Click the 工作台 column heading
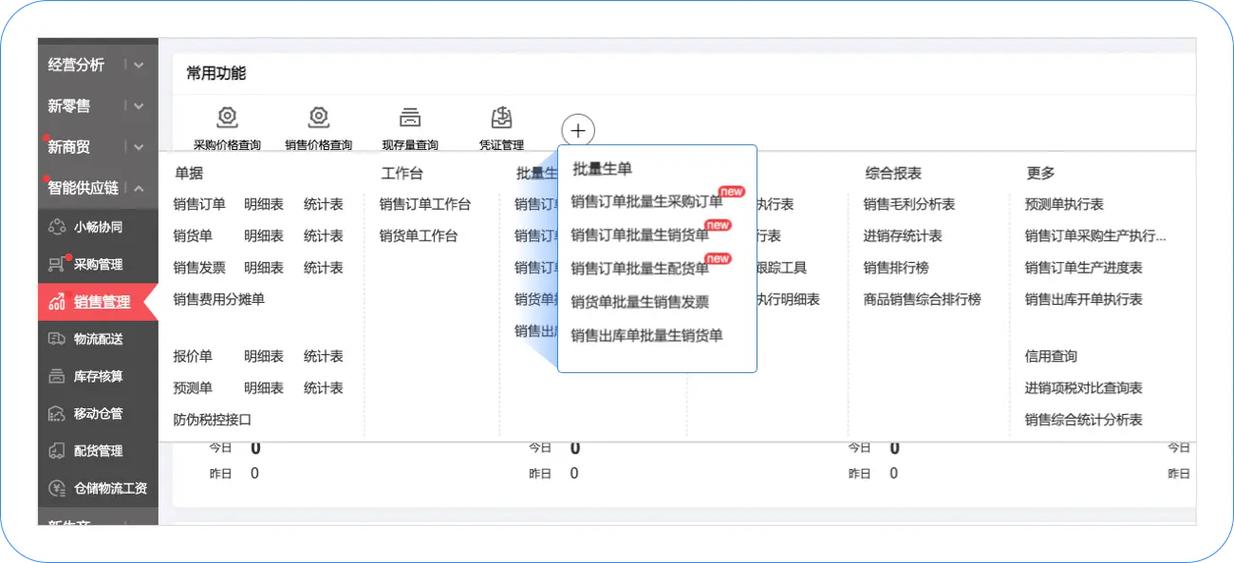Screen dimensions: 1234x563 tap(402, 173)
